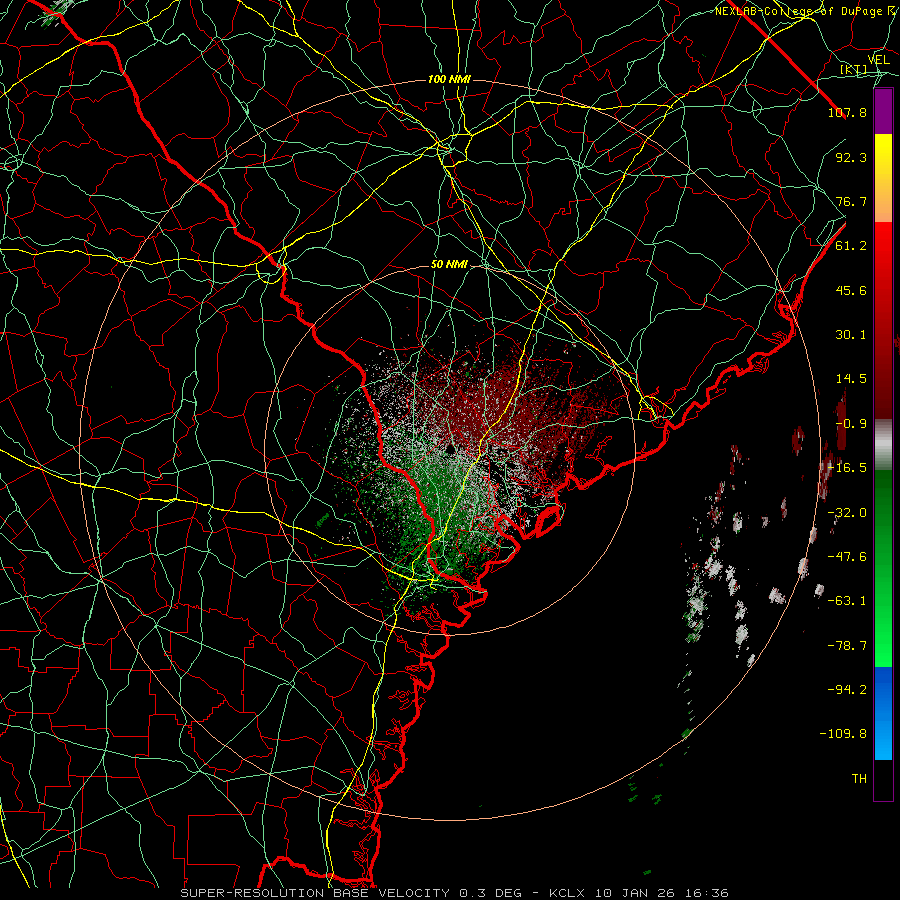Click the 76.7 velocity scale value

(851, 201)
